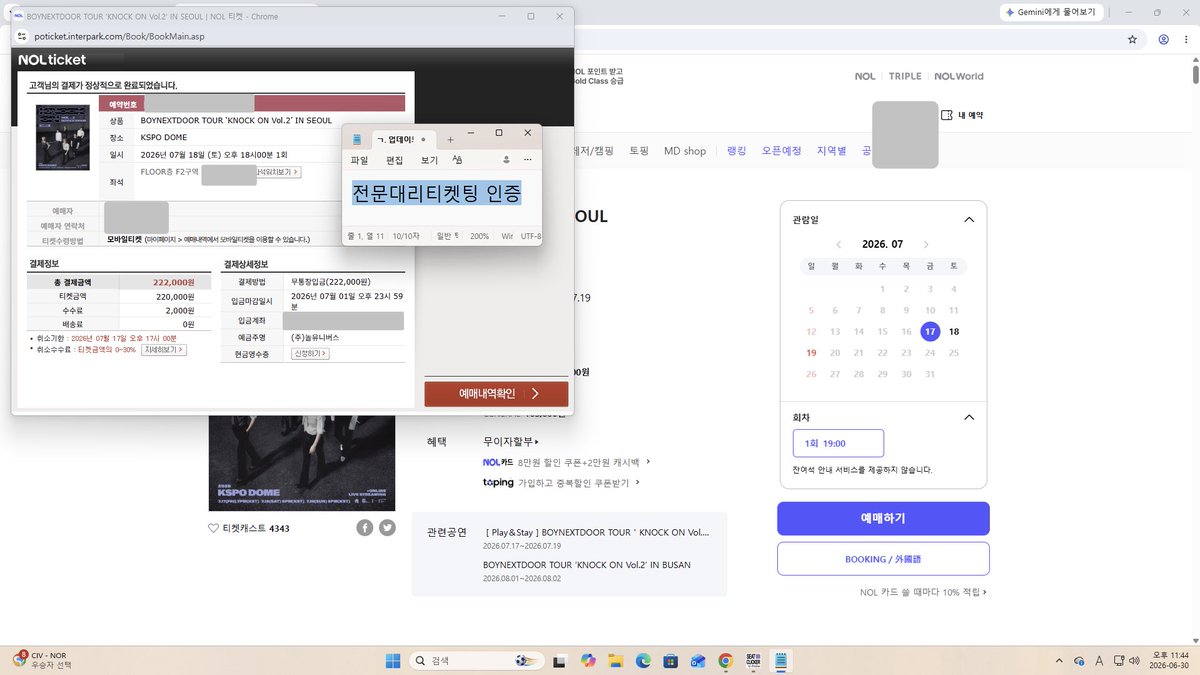Share concert via Twitter icon
1200x675 pixels.
387,527
